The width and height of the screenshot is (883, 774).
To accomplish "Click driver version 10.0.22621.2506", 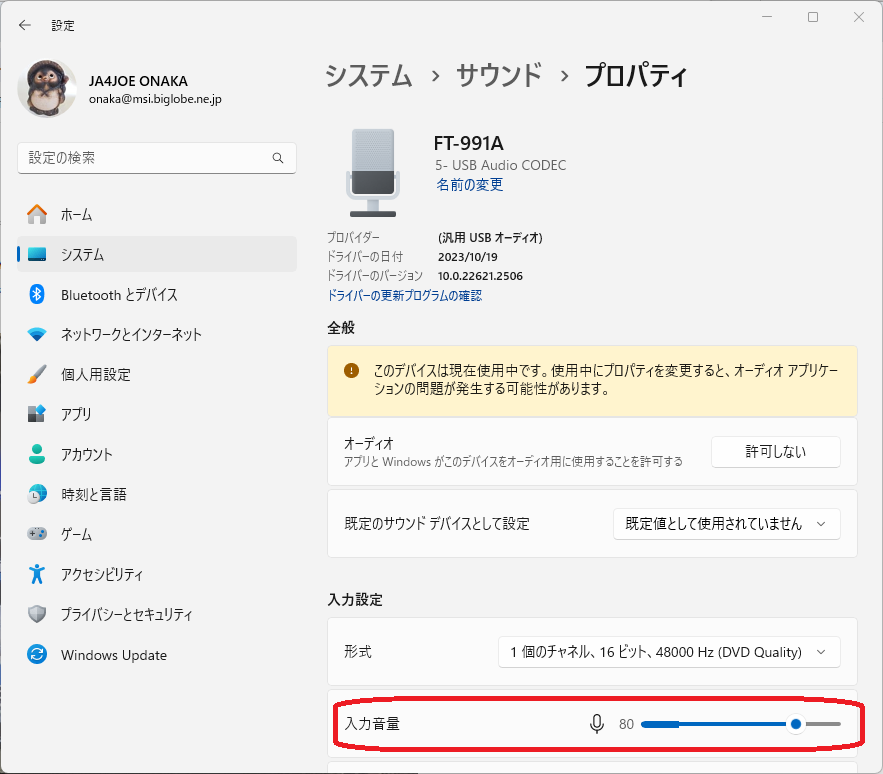I will [480, 276].
